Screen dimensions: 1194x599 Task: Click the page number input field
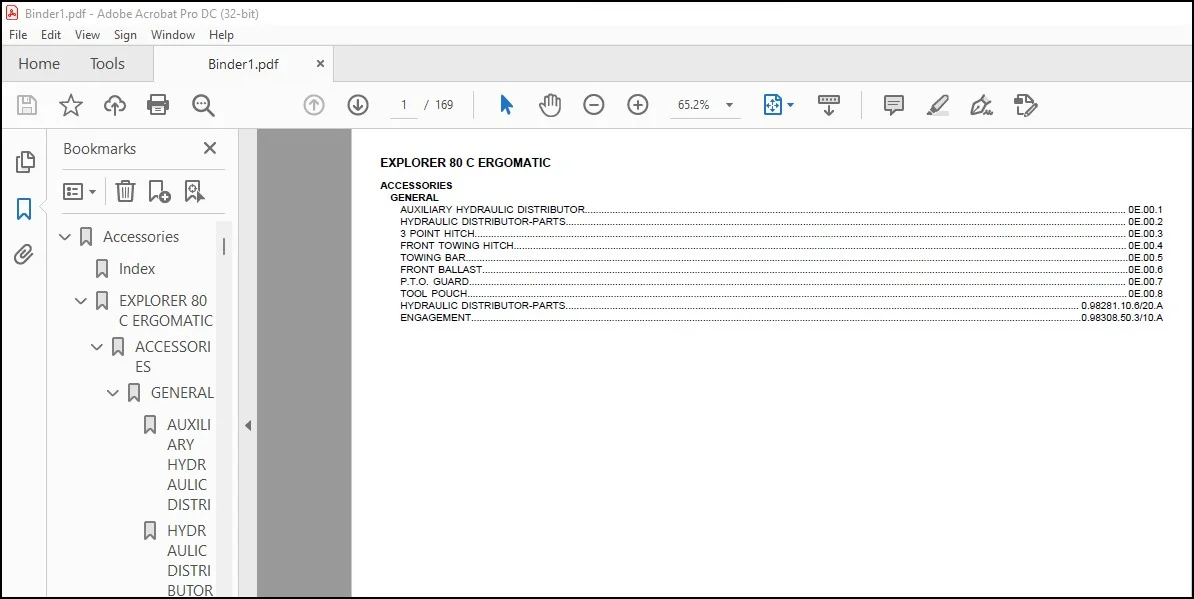404,105
